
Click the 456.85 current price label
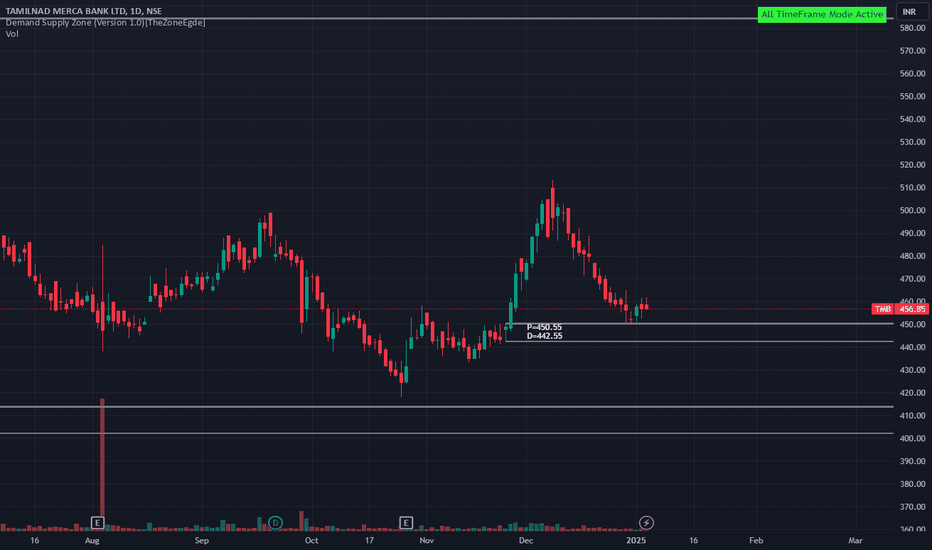pyautogui.click(x=912, y=309)
